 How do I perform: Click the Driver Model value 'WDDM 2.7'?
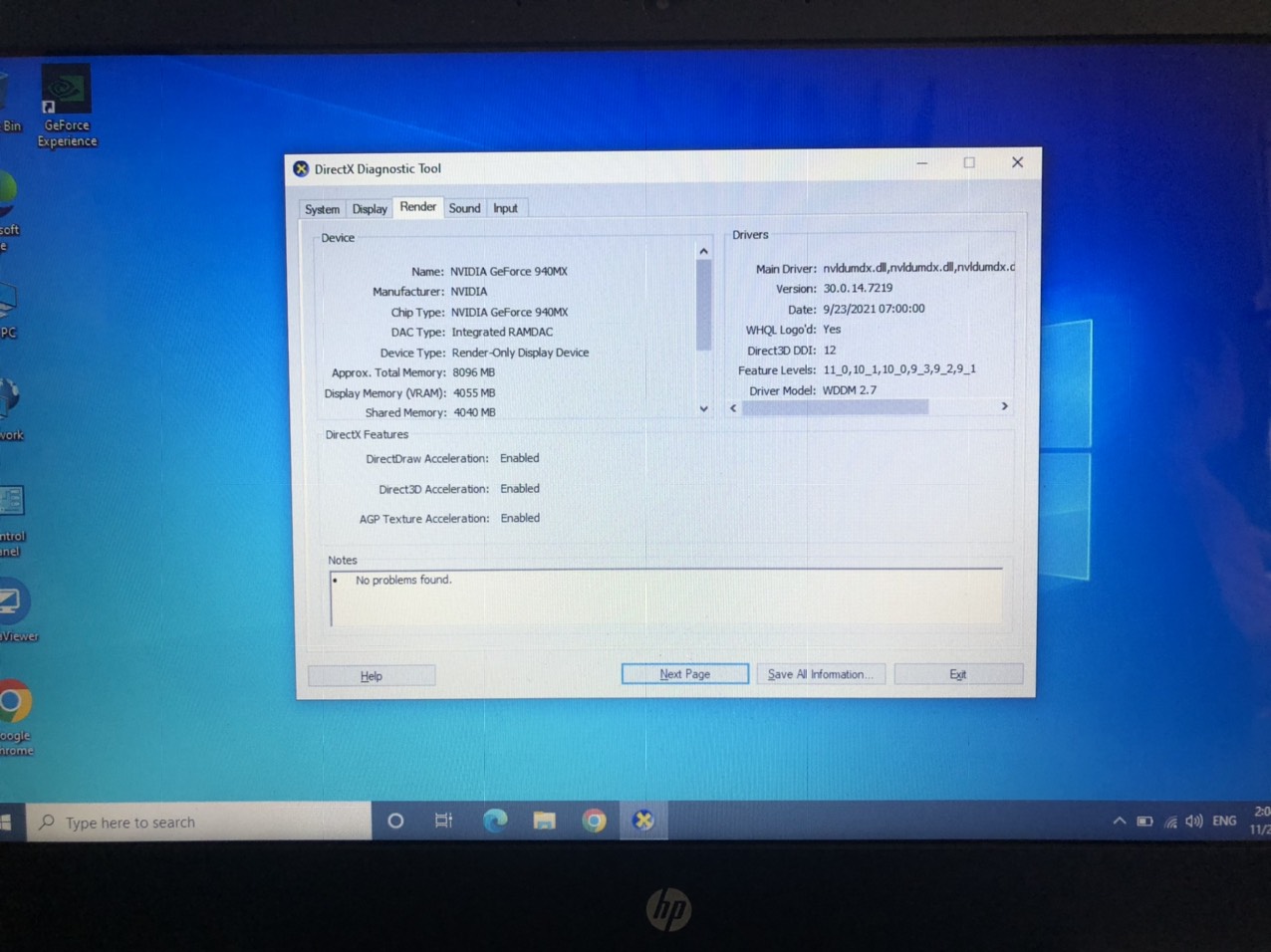point(850,390)
